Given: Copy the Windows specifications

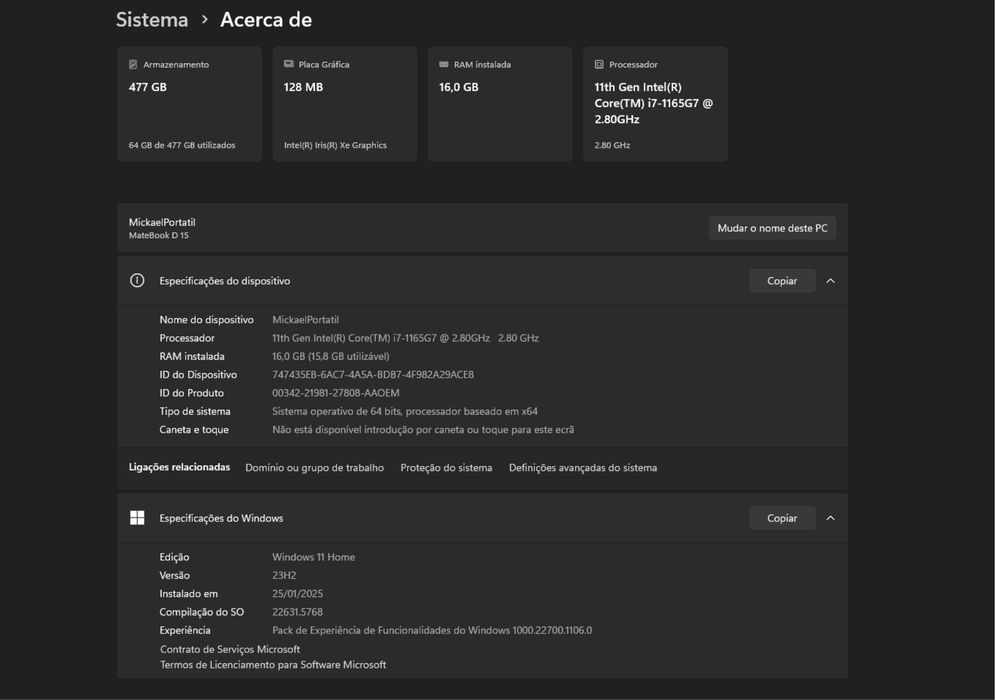Looking at the screenshot, I should pos(782,518).
